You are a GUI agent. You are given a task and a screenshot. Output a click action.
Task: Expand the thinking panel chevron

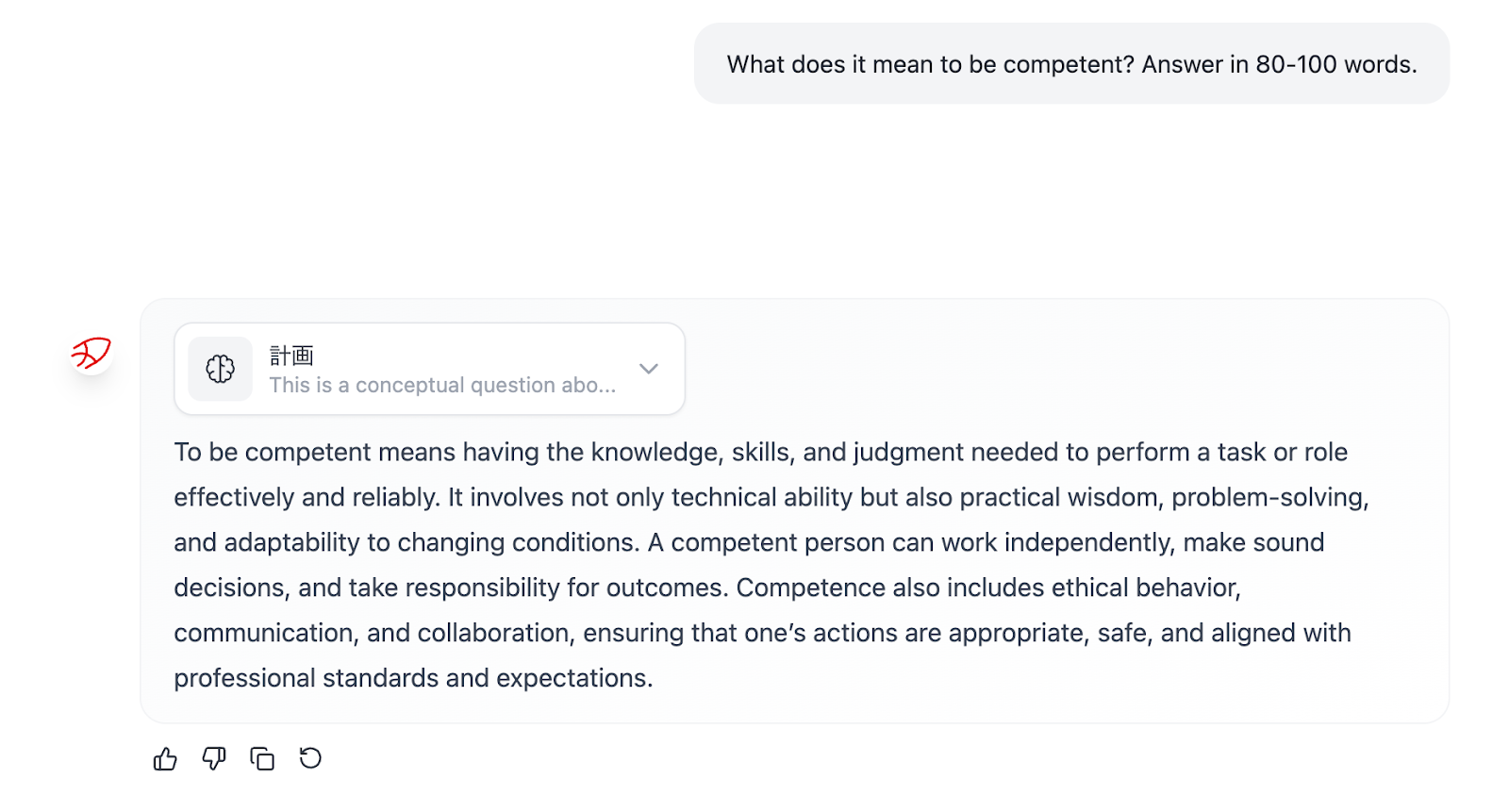649,369
